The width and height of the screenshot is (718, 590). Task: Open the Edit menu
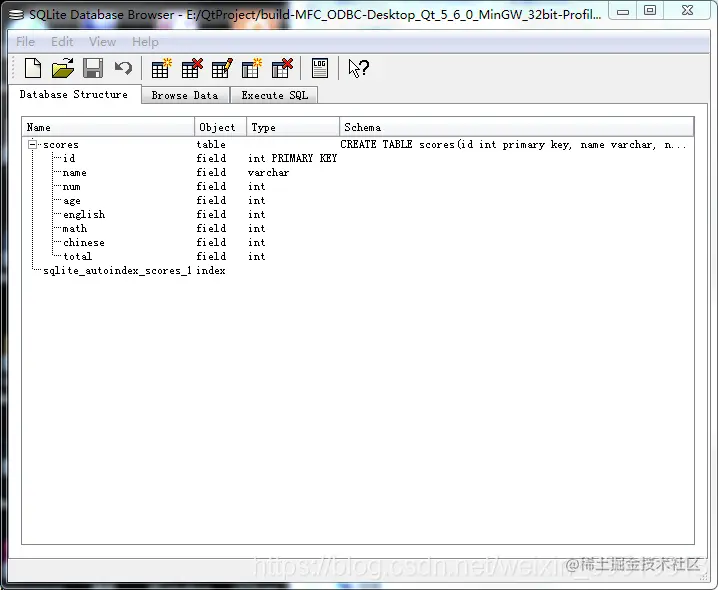(62, 42)
